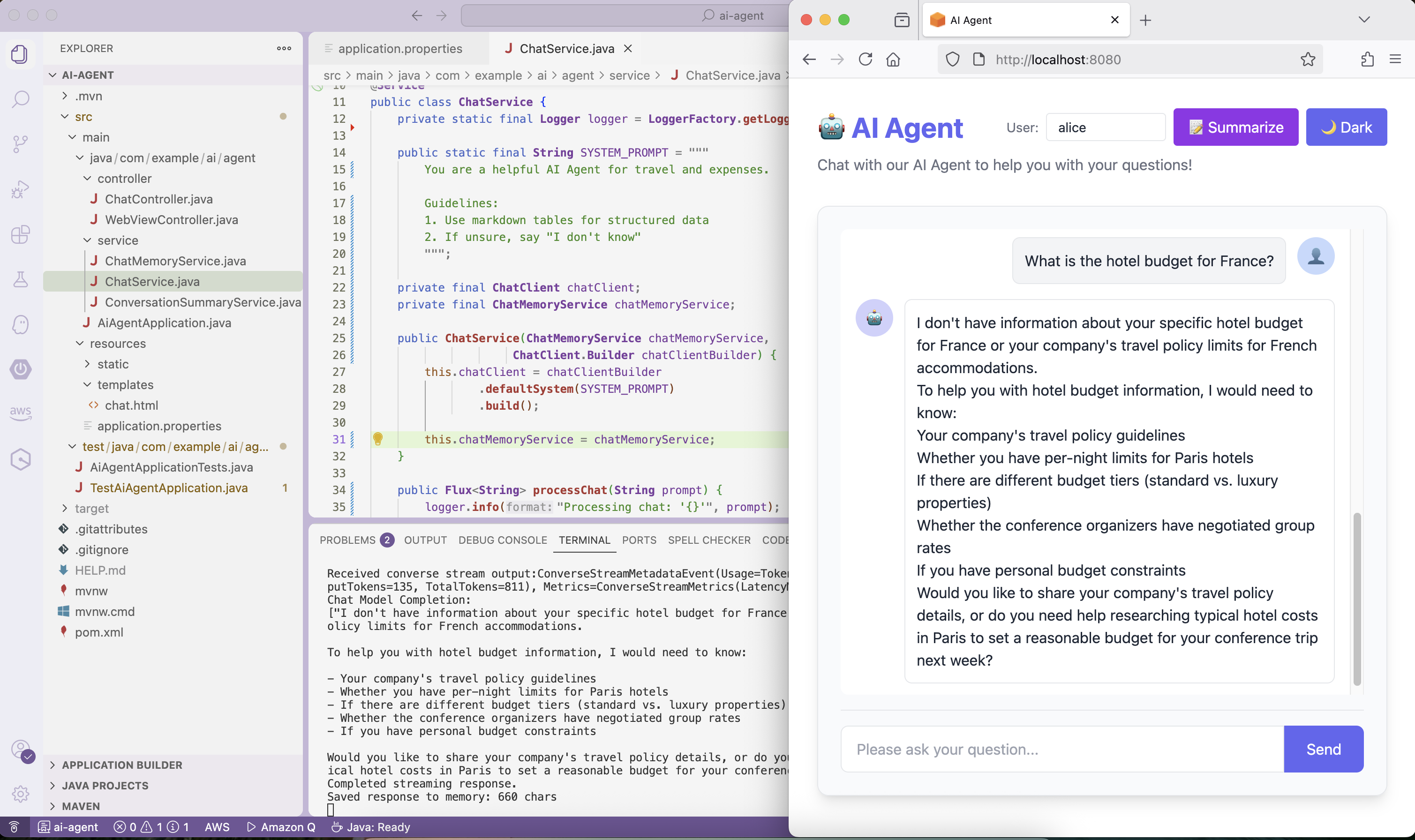Open the Extensions view
Screen dimensions: 1415x840
20,234
